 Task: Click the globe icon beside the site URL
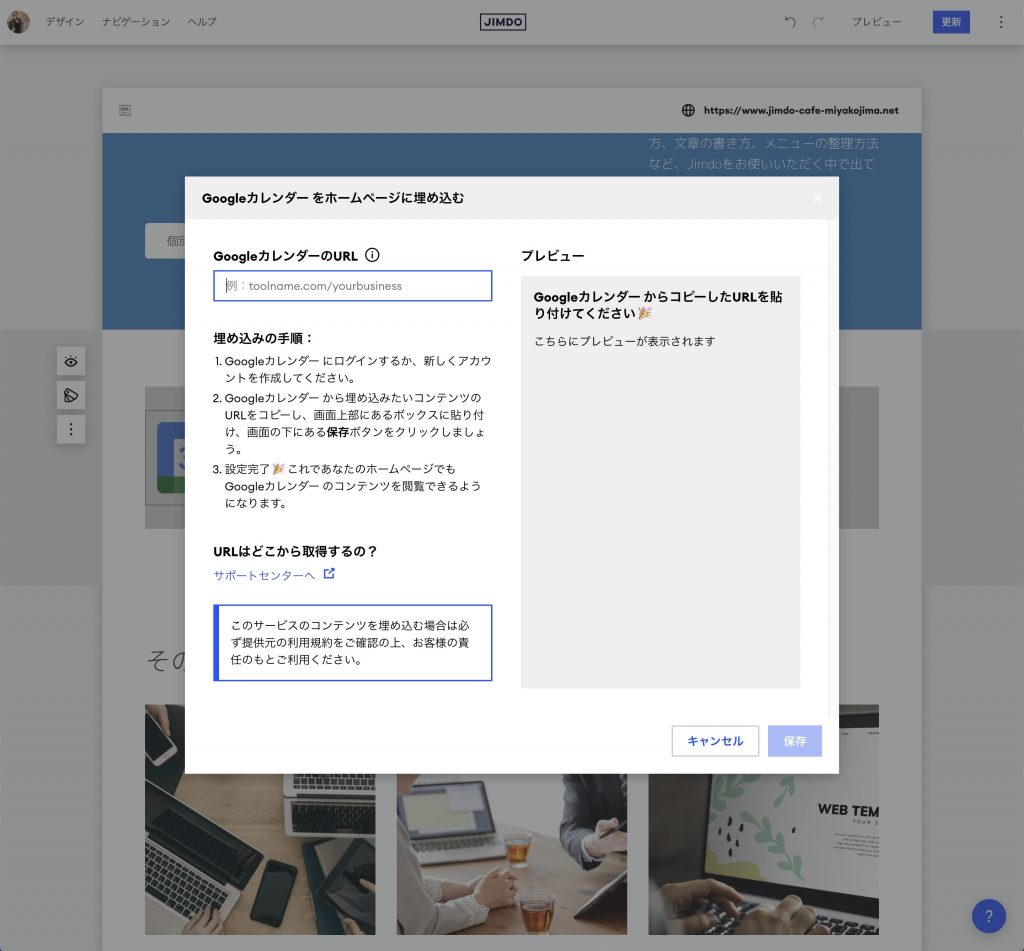coord(688,110)
